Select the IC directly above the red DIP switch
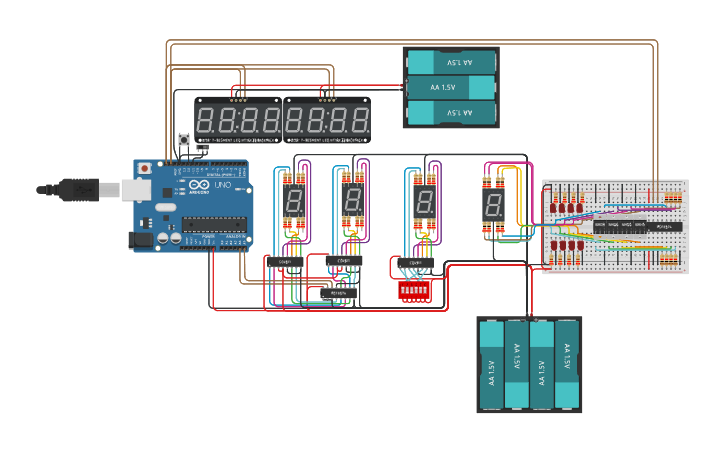This screenshot has width=725, height=453. tap(416, 263)
